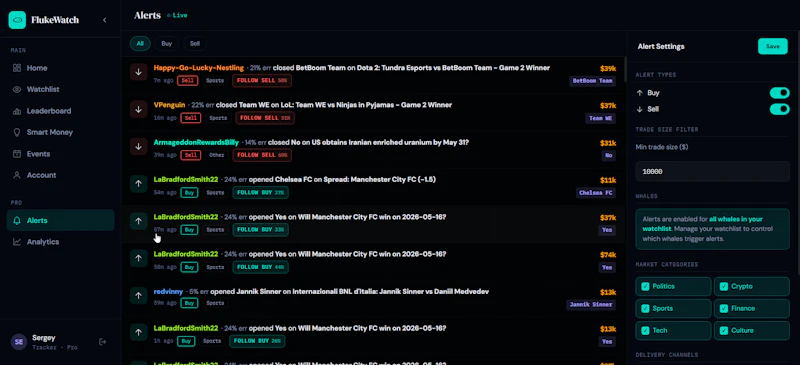Click FOLLOW BUY 37% on Chelsea alert
The width and height of the screenshot is (800, 365).
[260, 192]
